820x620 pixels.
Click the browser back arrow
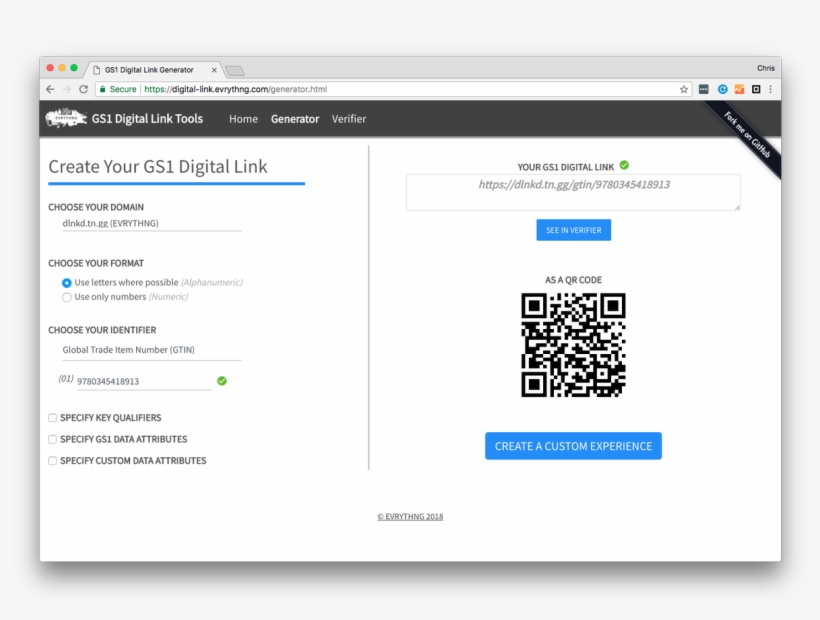pyautogui.click(x=48, y=88)
